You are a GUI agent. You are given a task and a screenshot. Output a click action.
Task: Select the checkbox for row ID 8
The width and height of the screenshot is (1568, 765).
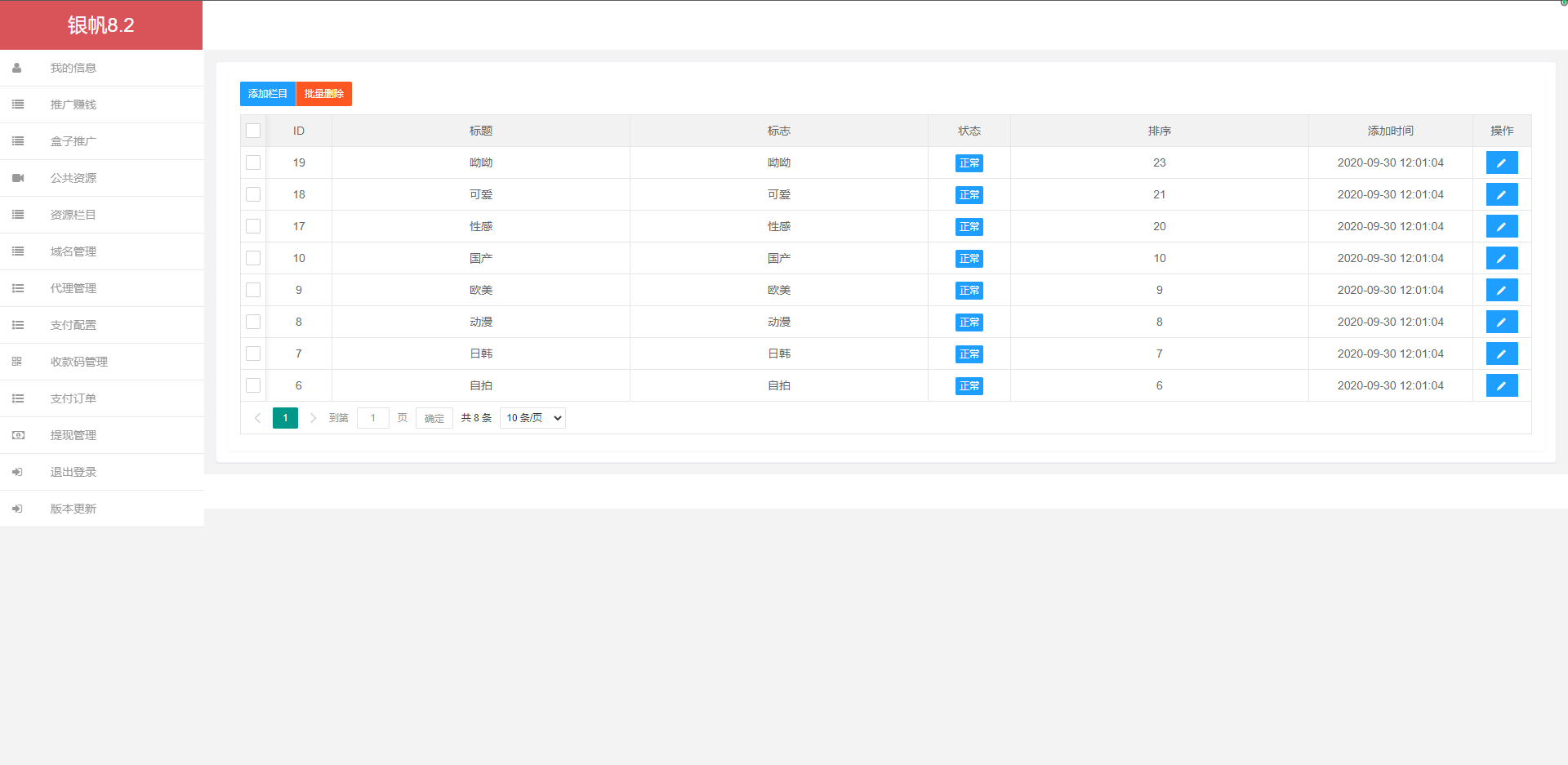coord(253,322)
